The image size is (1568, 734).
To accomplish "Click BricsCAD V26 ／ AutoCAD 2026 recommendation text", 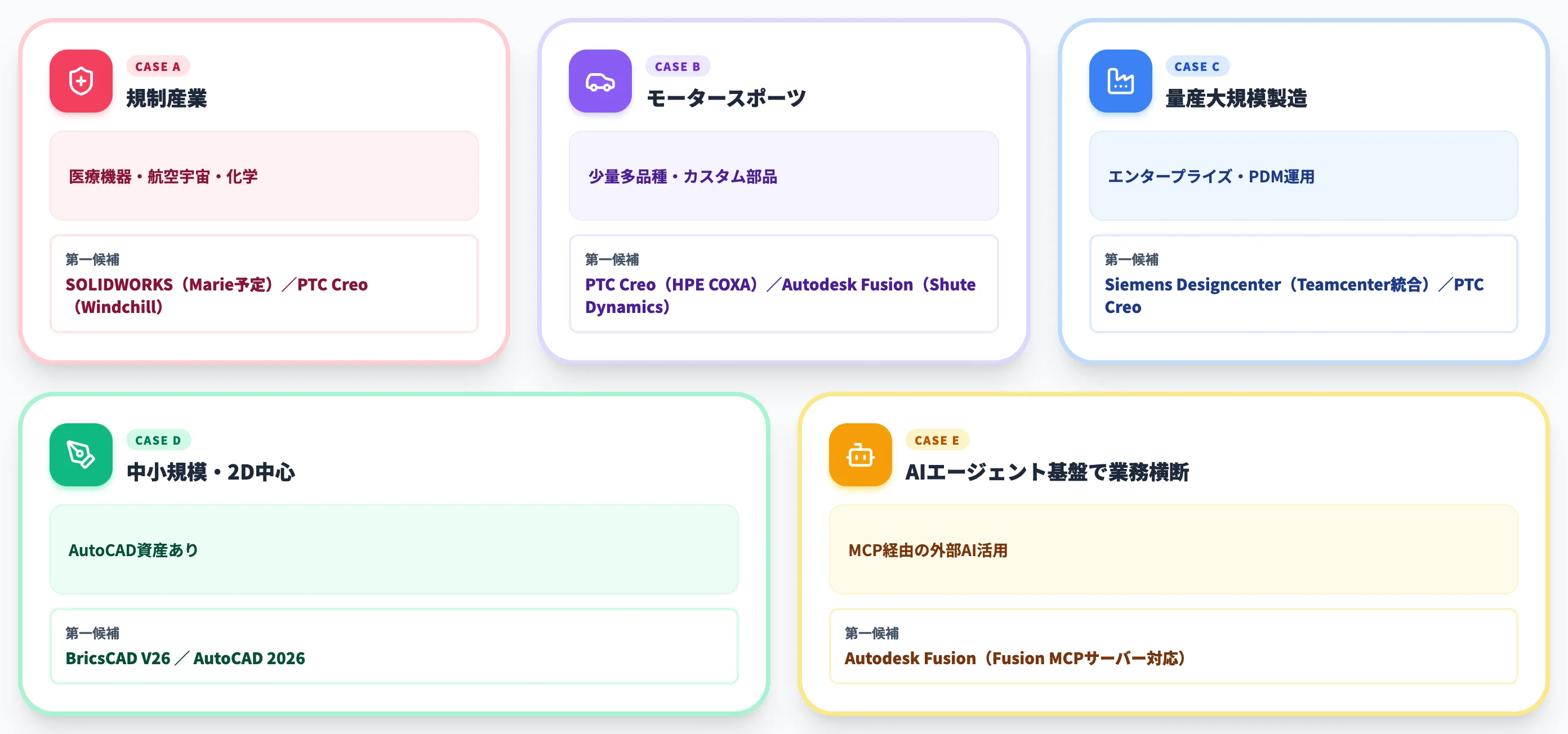I will click(x=185, y=658).
